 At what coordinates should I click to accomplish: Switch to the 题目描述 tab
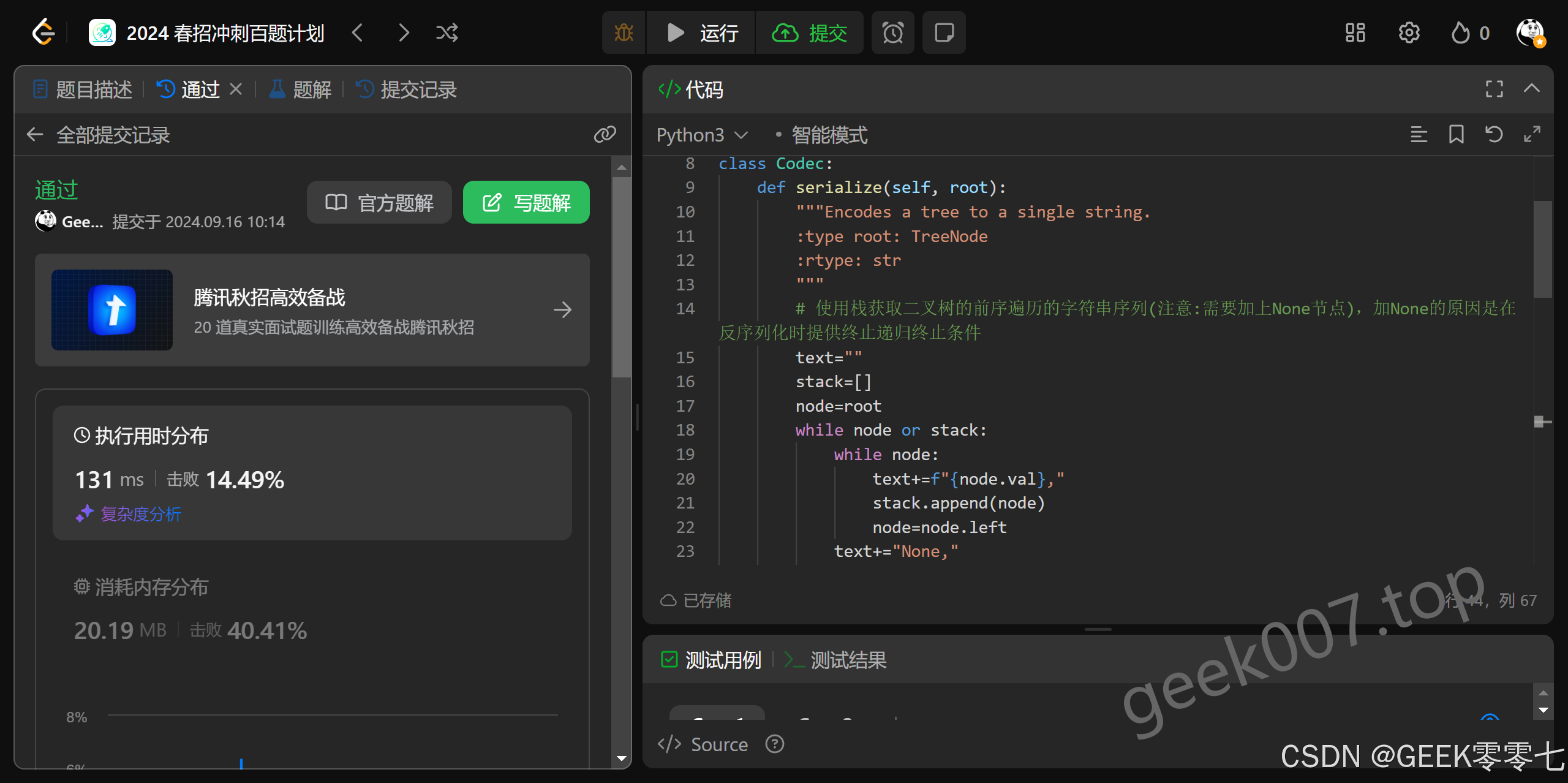coord(83,89)
